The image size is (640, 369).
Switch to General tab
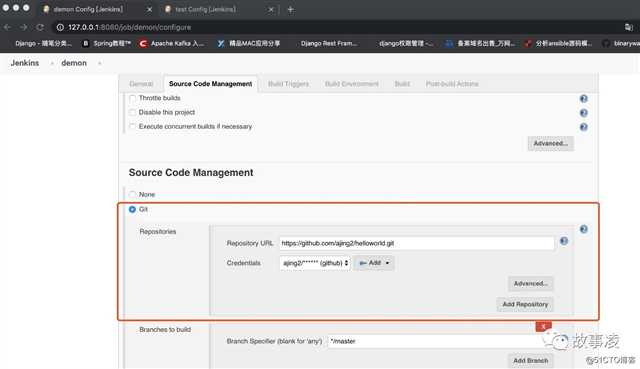pos(141,84)
